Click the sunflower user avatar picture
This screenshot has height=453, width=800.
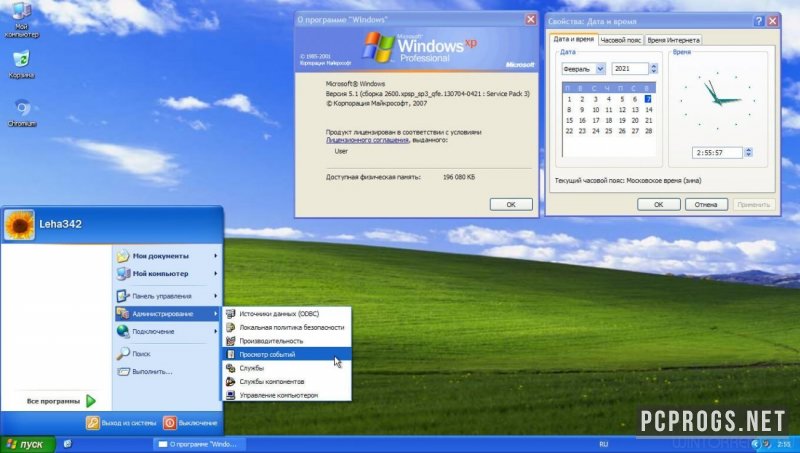[19, 224]
